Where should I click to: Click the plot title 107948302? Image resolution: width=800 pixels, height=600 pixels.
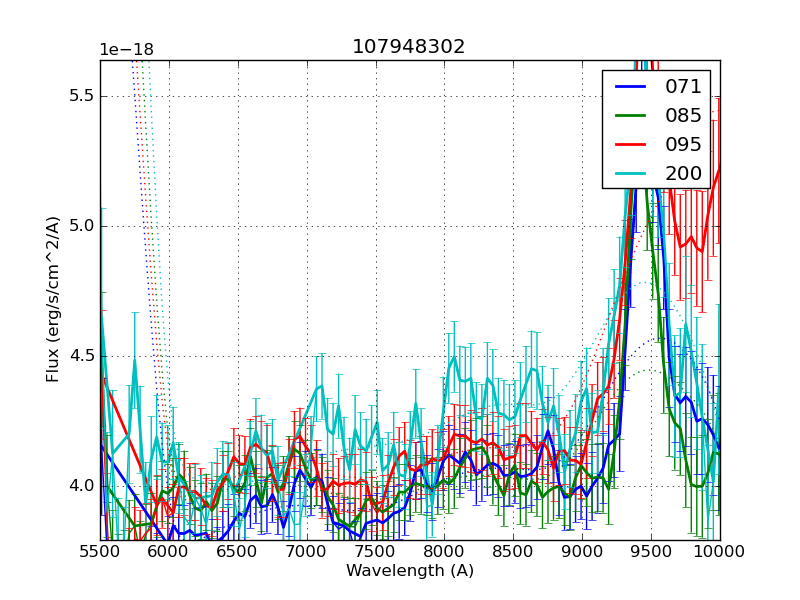click(408, 47)
